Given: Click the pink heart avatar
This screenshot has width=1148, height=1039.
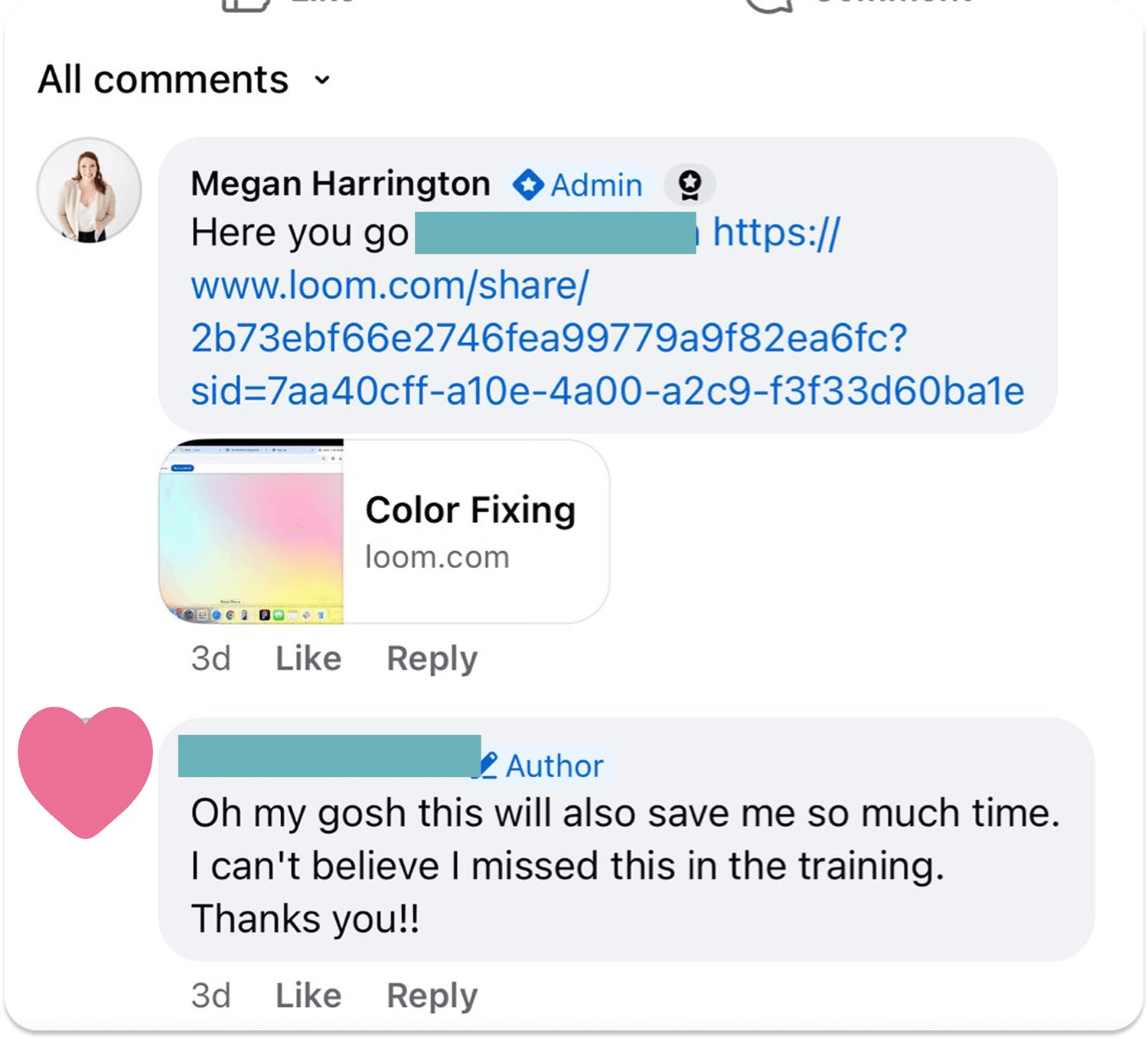Looking at the screenshot, I should tap(86, 769).
